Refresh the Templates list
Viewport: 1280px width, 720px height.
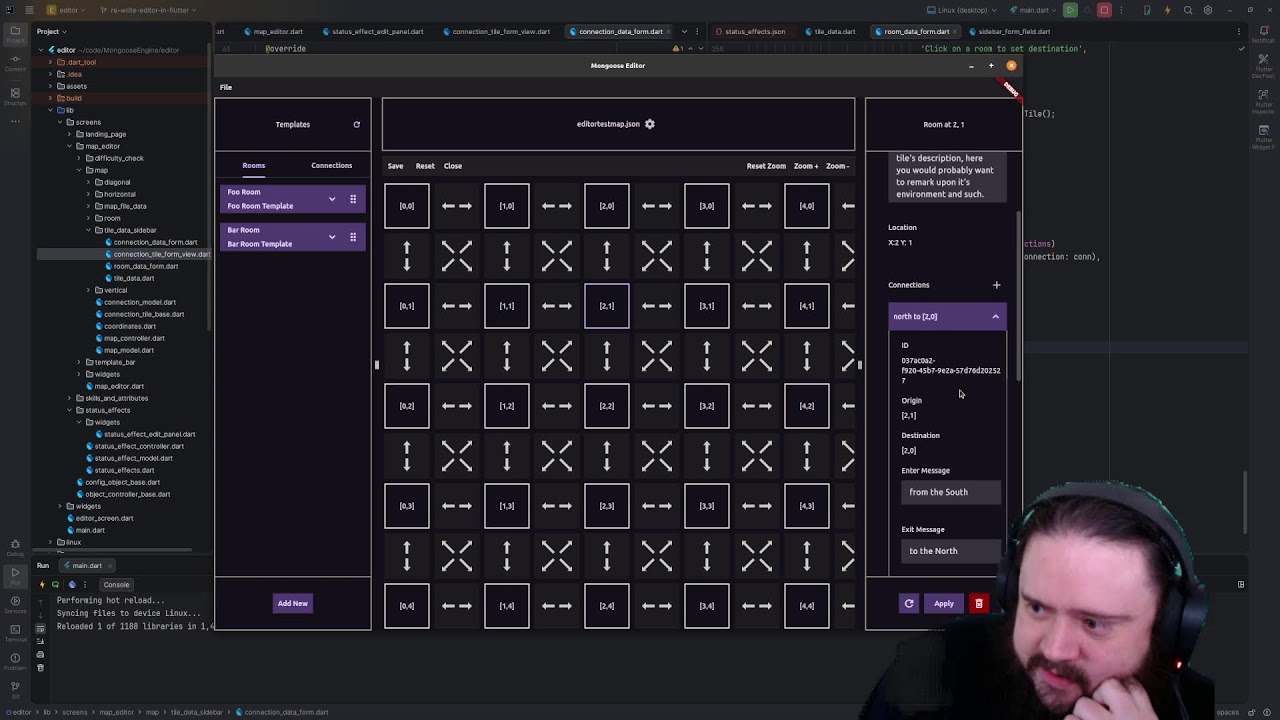(x=356, y=125)
